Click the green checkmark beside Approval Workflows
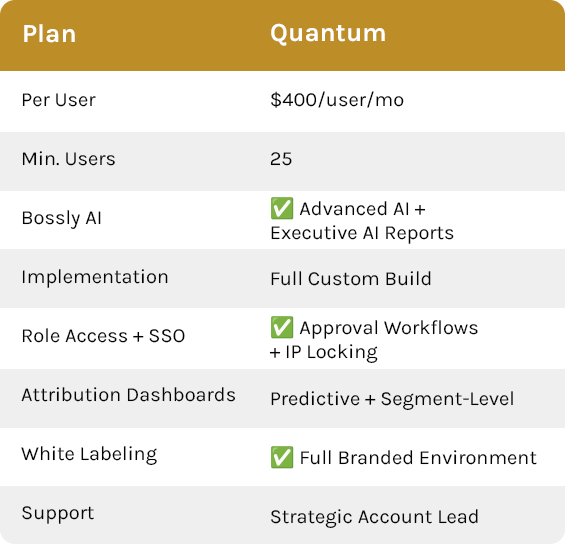Viewport: 565px width, 544px height. 282,327
